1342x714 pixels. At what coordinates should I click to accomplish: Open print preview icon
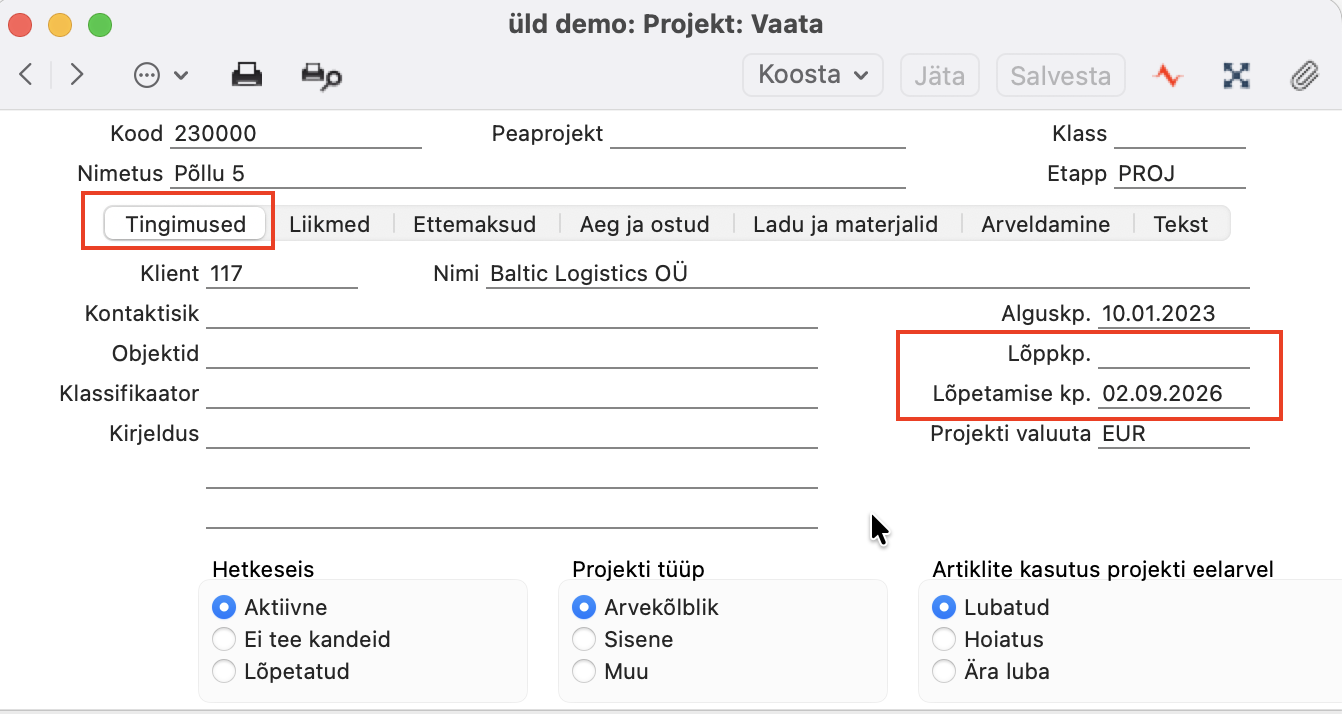coord(321,76)
